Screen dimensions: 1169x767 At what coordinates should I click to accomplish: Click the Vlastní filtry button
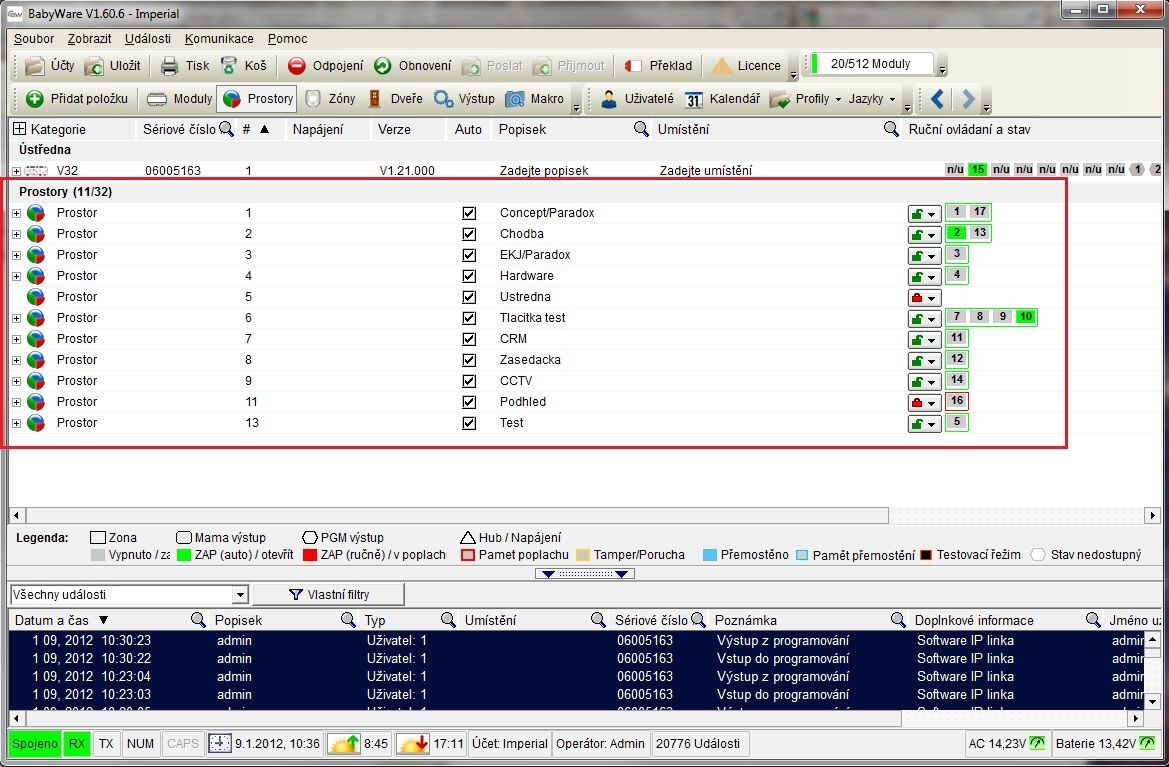pos(329,595)
